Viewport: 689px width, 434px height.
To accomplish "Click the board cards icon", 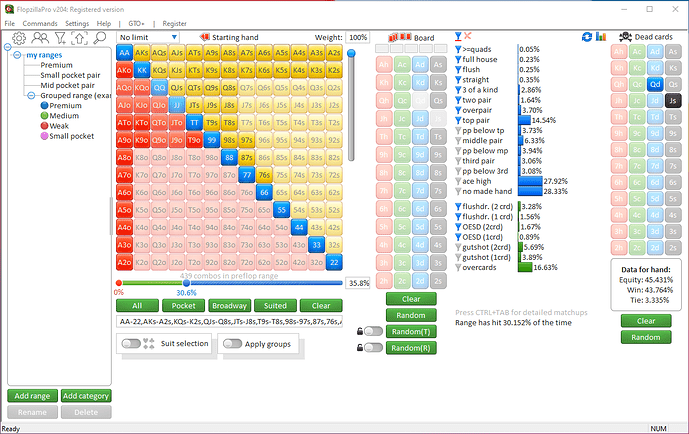I will 400,37.
